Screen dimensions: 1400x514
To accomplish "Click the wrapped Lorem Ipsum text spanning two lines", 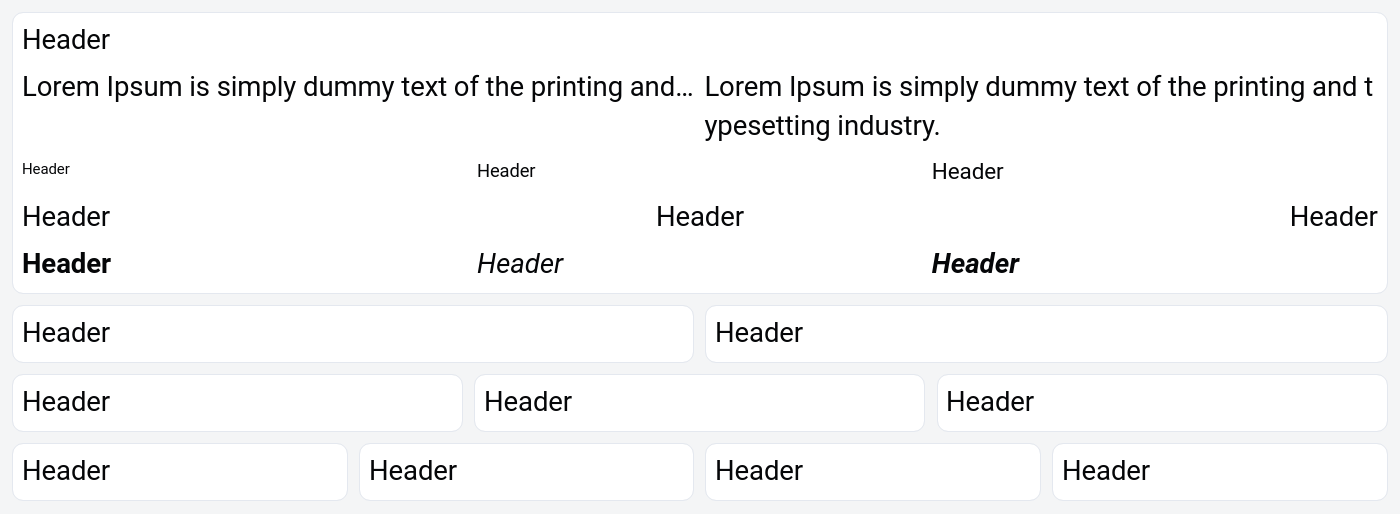I will click(x=1038, y=106).
